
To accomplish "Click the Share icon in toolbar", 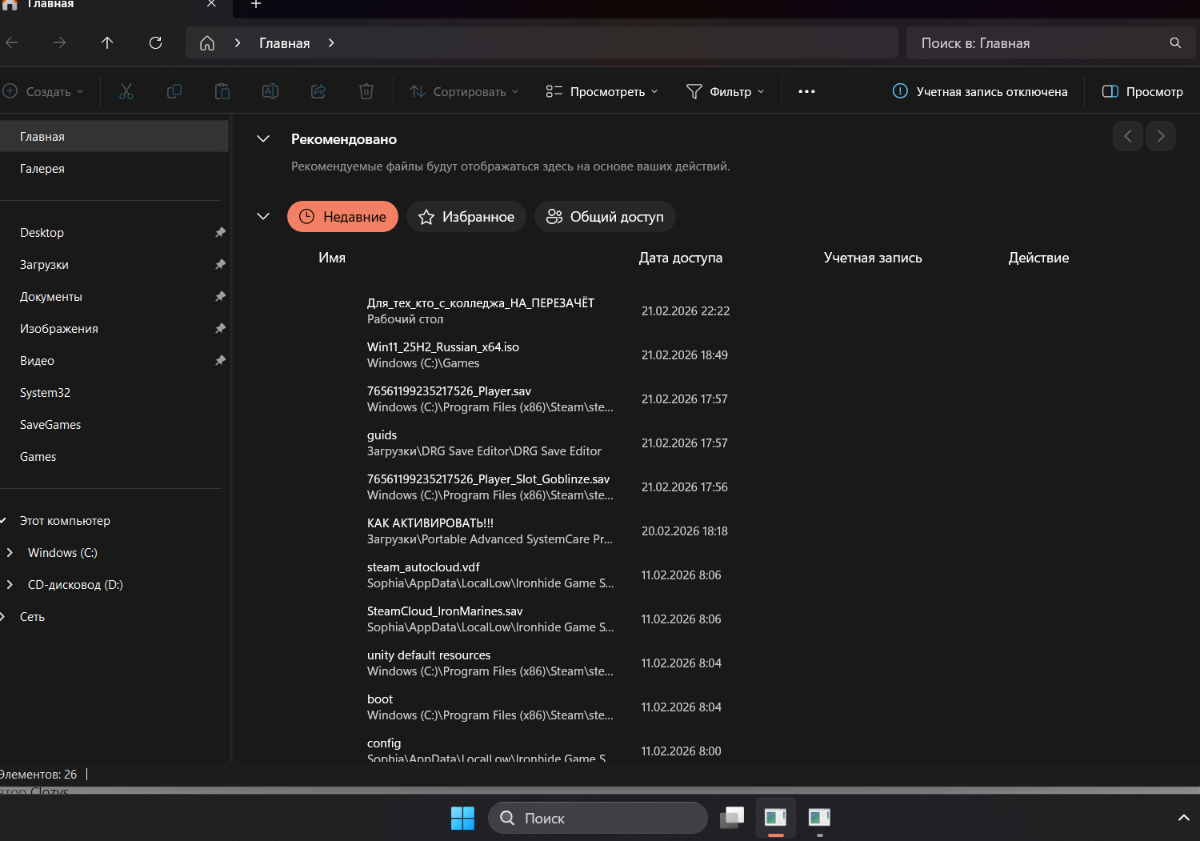I will point(318,91).
